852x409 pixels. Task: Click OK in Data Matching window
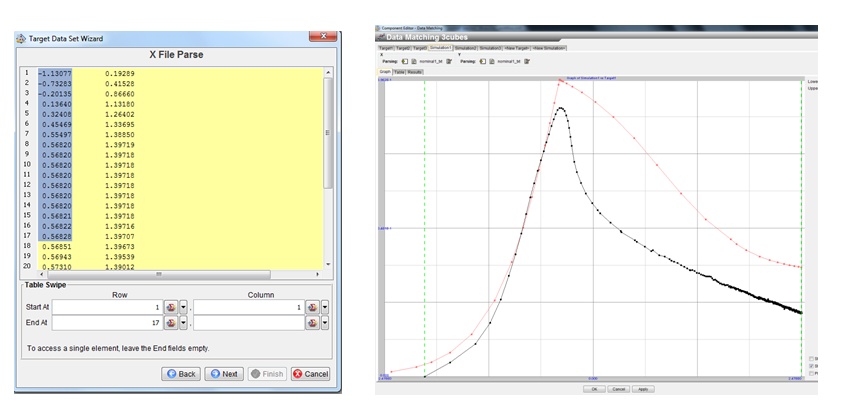click(594, 389)
